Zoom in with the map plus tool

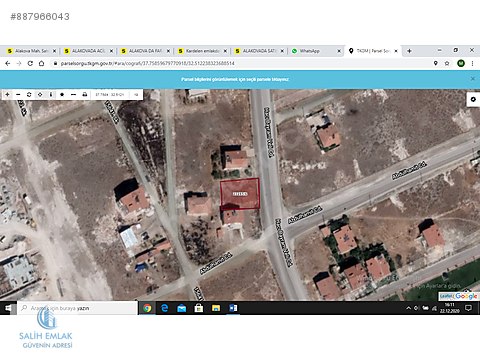(x=7, y=95)
